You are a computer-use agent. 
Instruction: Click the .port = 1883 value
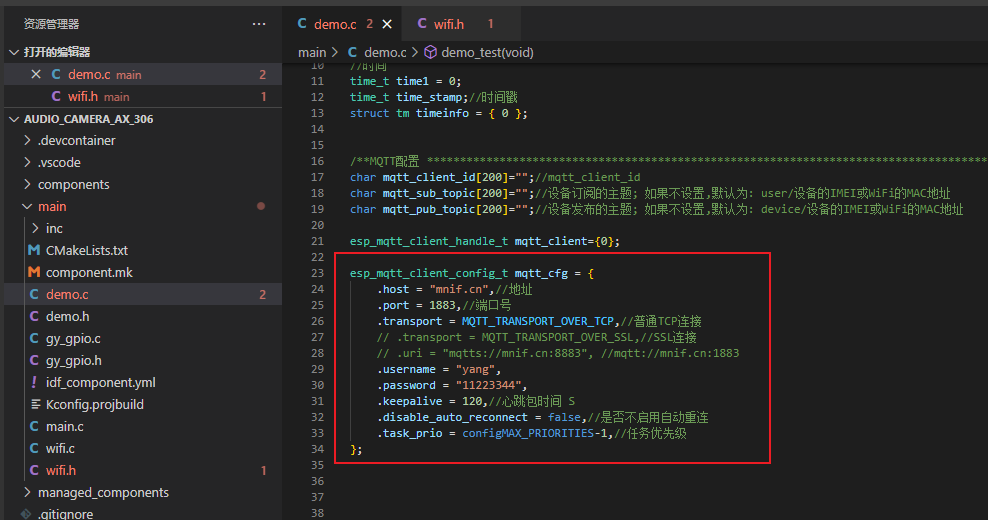(x=442, y=305)
